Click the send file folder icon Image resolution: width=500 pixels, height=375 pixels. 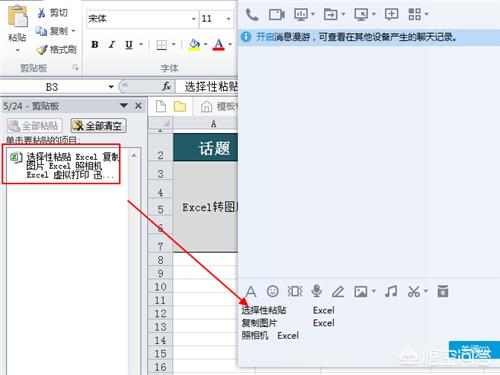(x=331, y=15)
